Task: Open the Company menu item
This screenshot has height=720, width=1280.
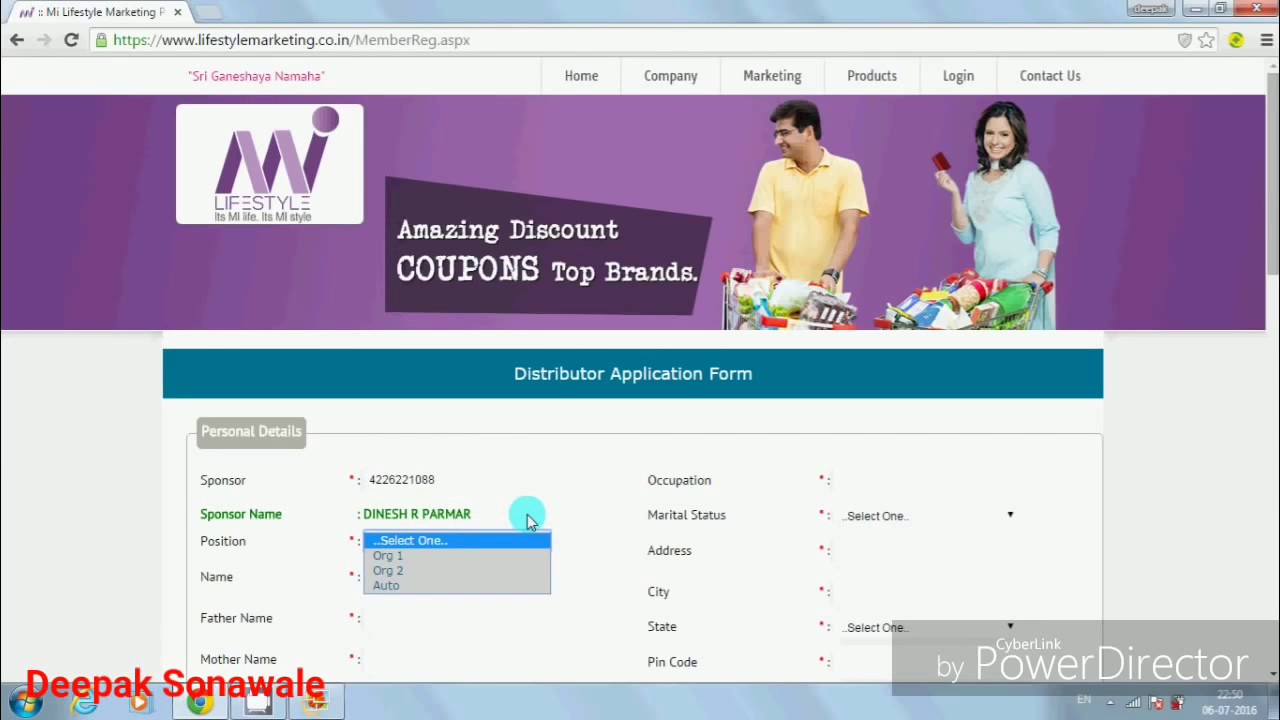Action: [671, 76]
